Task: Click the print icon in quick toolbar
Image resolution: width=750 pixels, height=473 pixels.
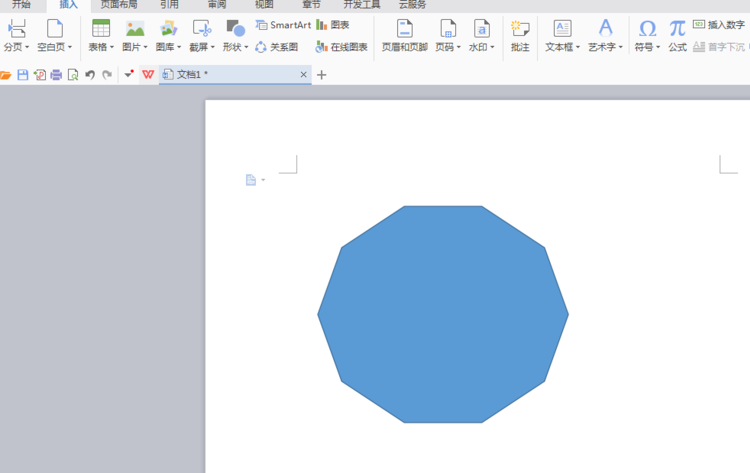Action: pos(56,75)
